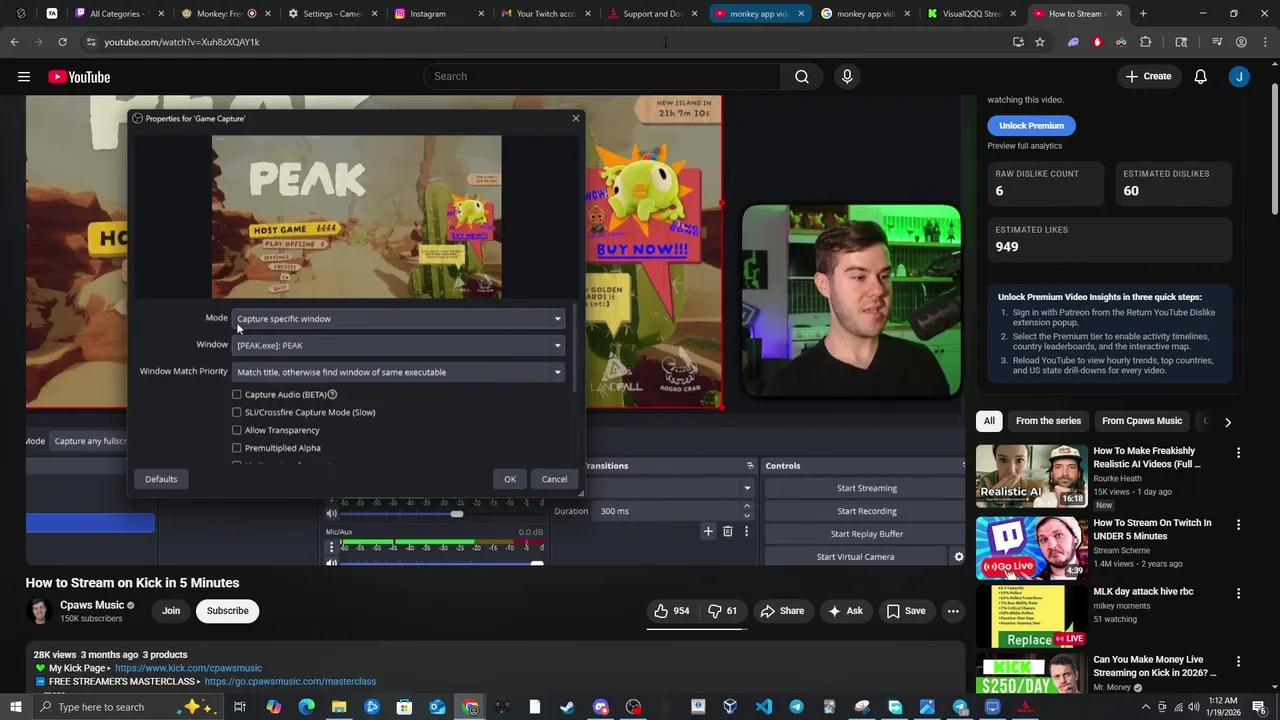Open the account avatar menu
1280x720 pixels.
click(x=1239, y=76)
